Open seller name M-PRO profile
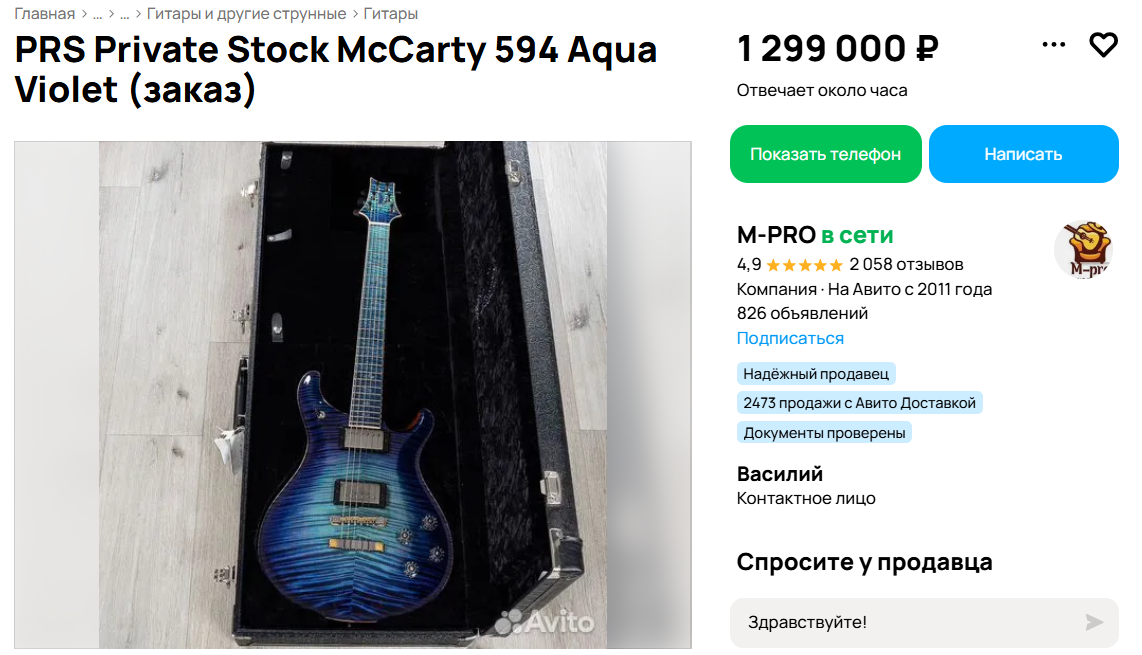Screen dimensions: 1142x655 [x=776, y=235]
